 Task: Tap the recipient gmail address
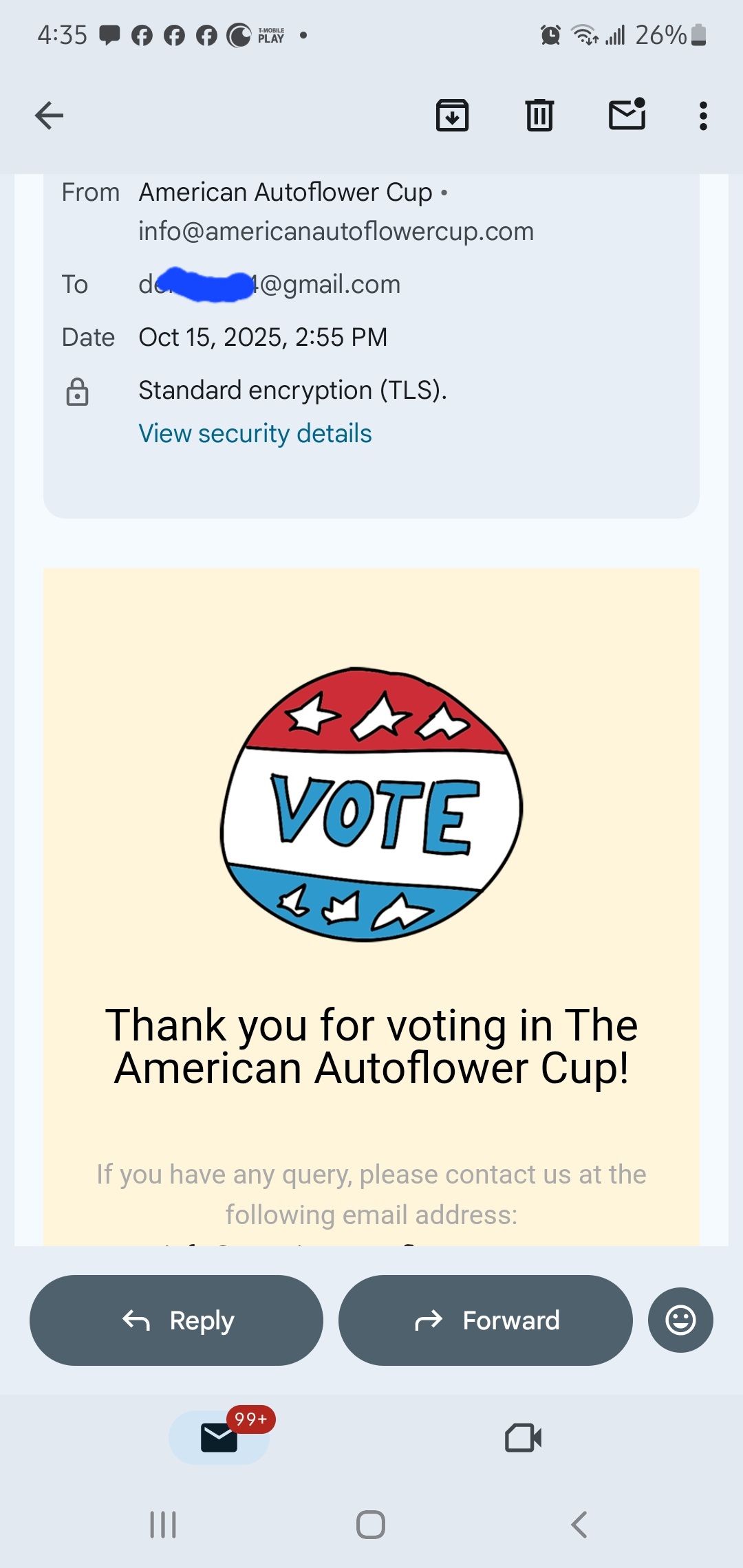[270, 284]
